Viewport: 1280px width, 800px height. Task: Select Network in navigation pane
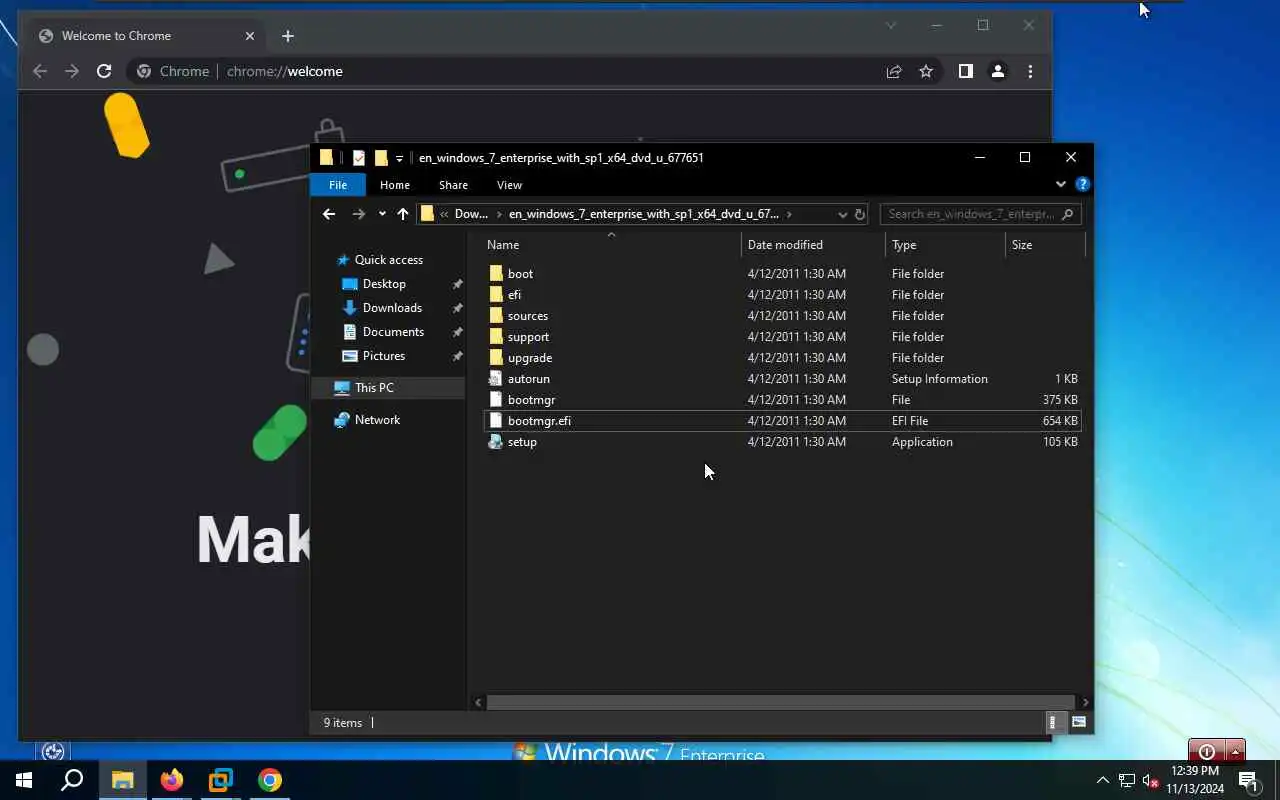click(377, 419)
